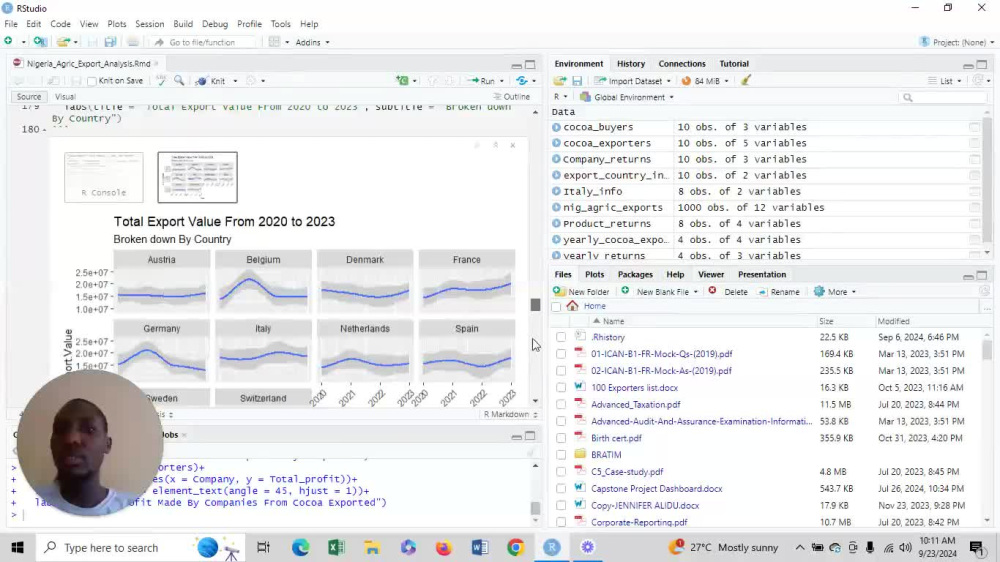Click the refresh icon in Environment pane
1000x562 pixels.
[978, 81]
